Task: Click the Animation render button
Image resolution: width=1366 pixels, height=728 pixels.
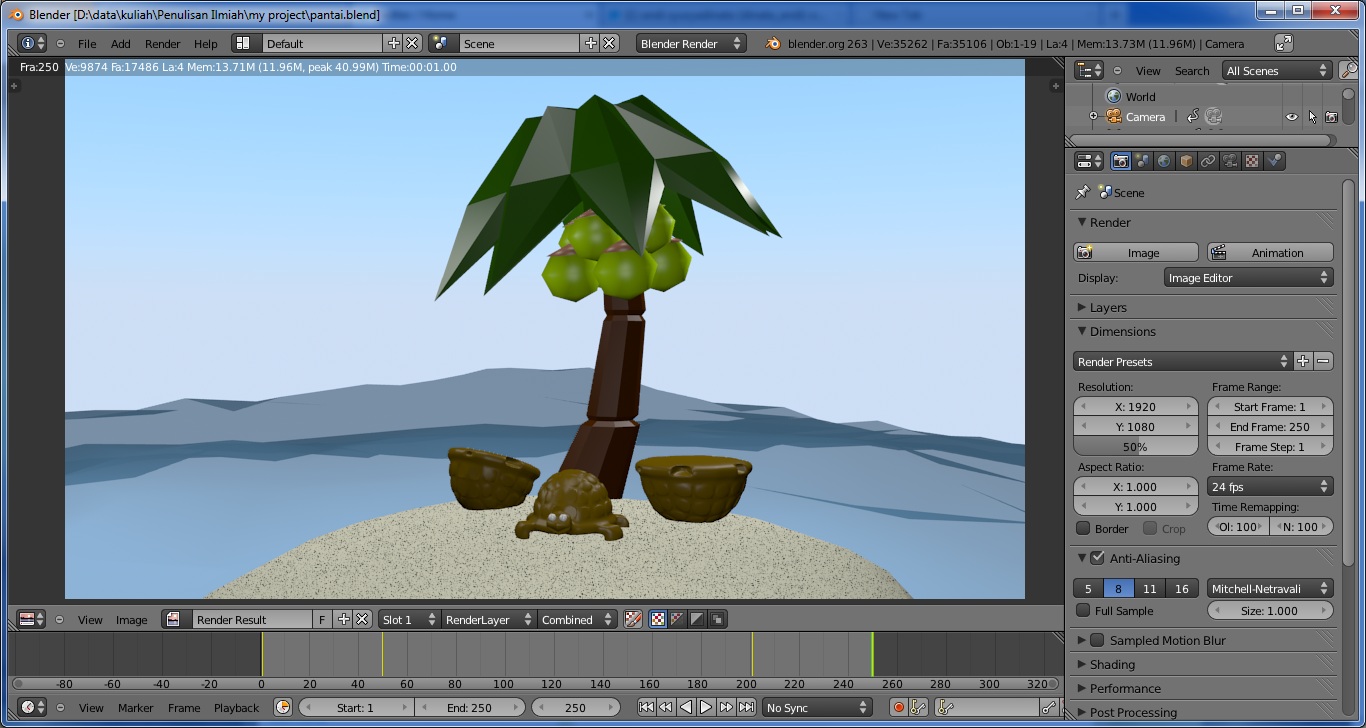Action: 1270,252
